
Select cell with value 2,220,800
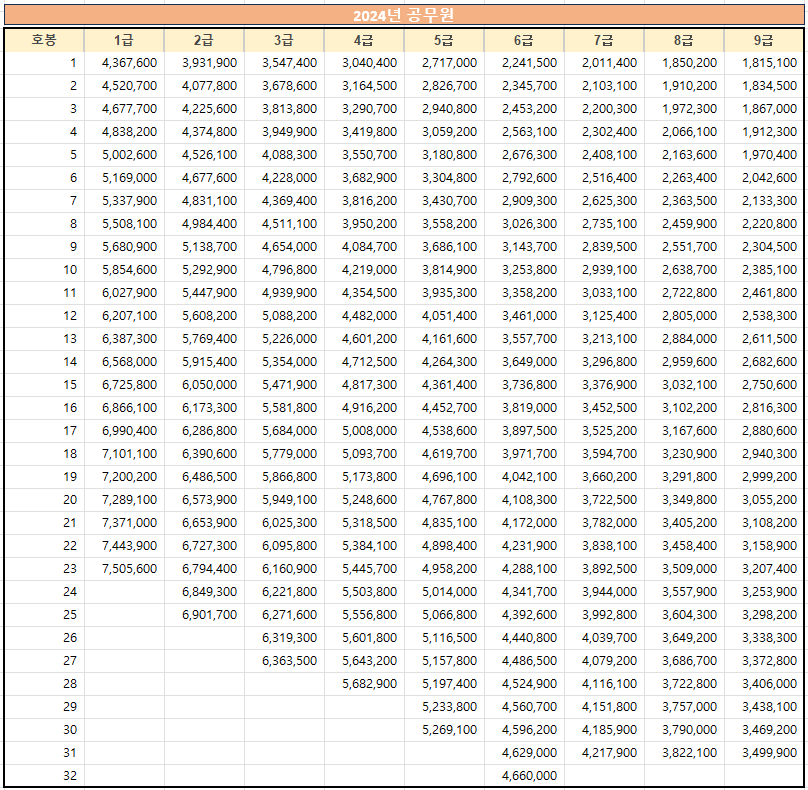point(764,224)
